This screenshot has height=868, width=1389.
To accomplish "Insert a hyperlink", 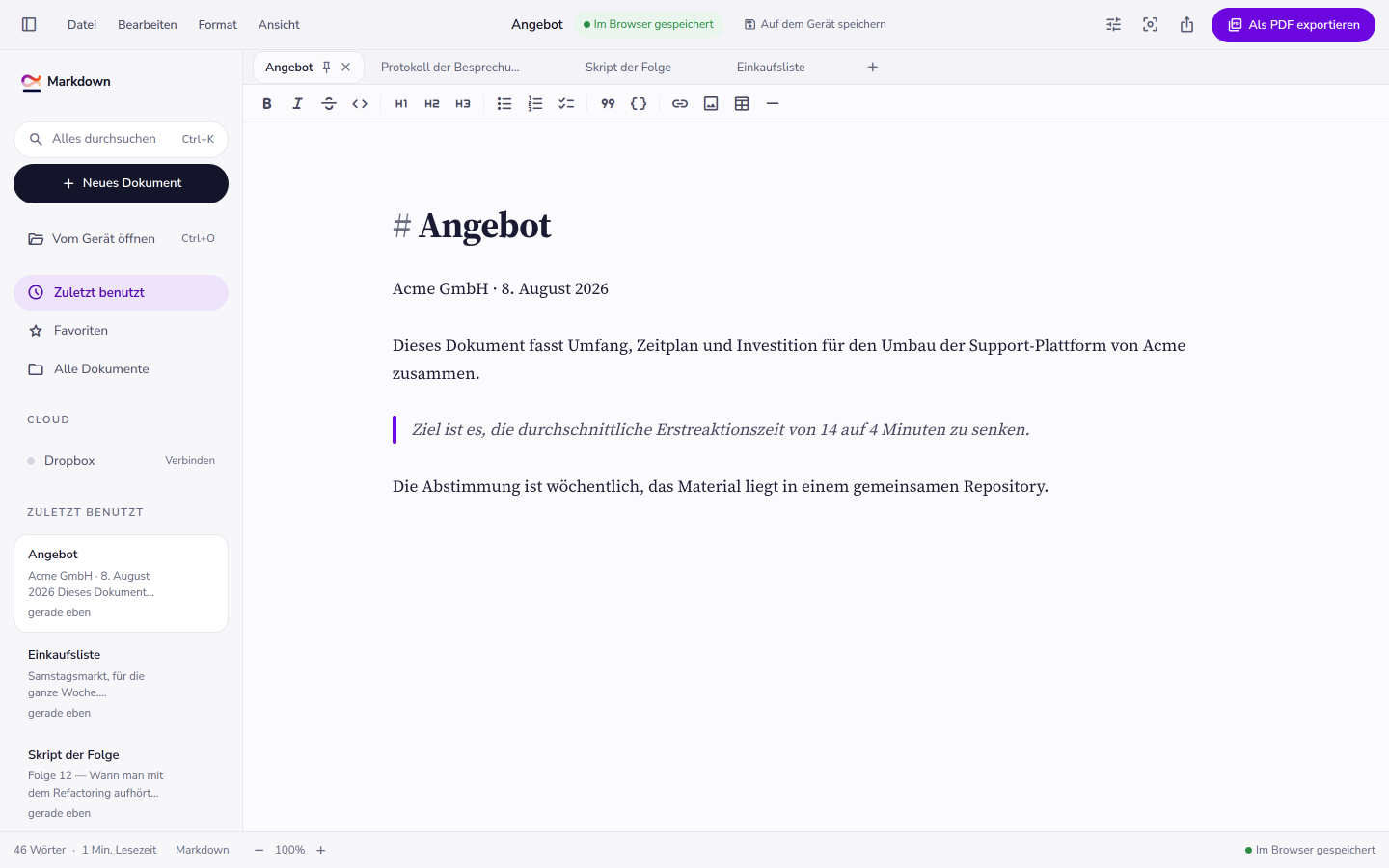I will pyautogui.click(x=680, y=104).
